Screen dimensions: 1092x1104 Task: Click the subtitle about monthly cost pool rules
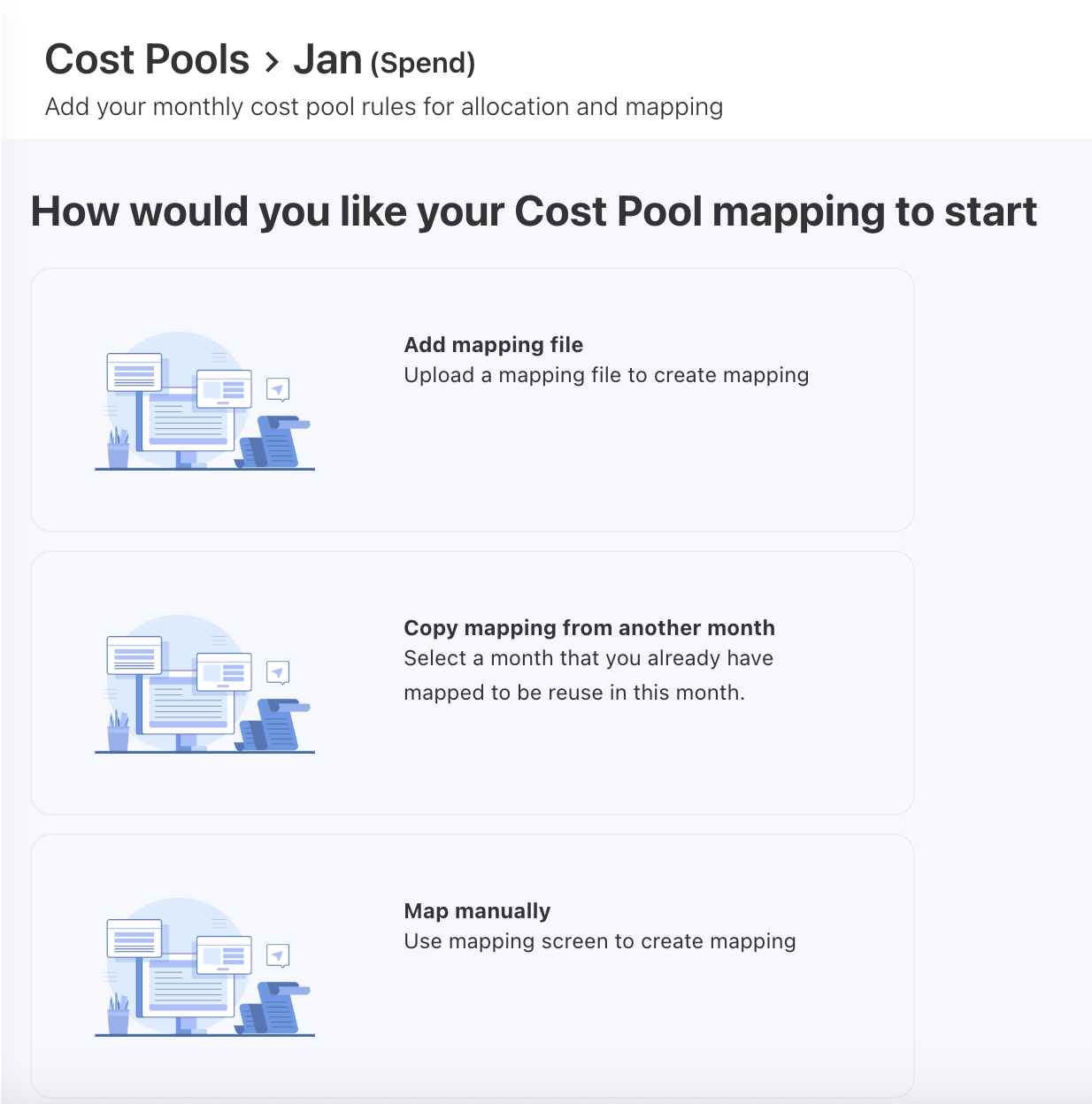[x=384, y=106]
